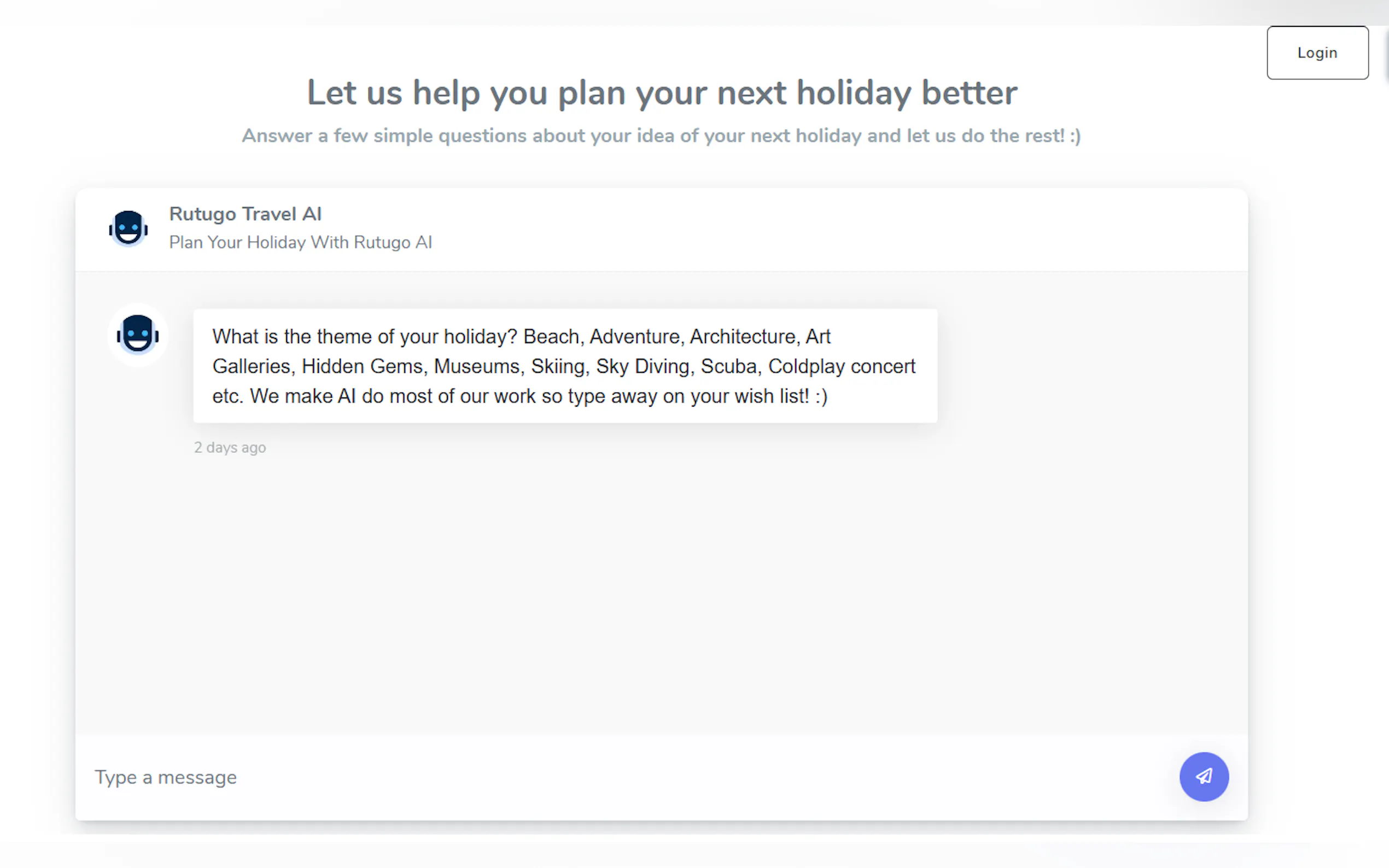
Task: Click the word Beach in the message
Action: pyautogui.click(x=551, y=336)
